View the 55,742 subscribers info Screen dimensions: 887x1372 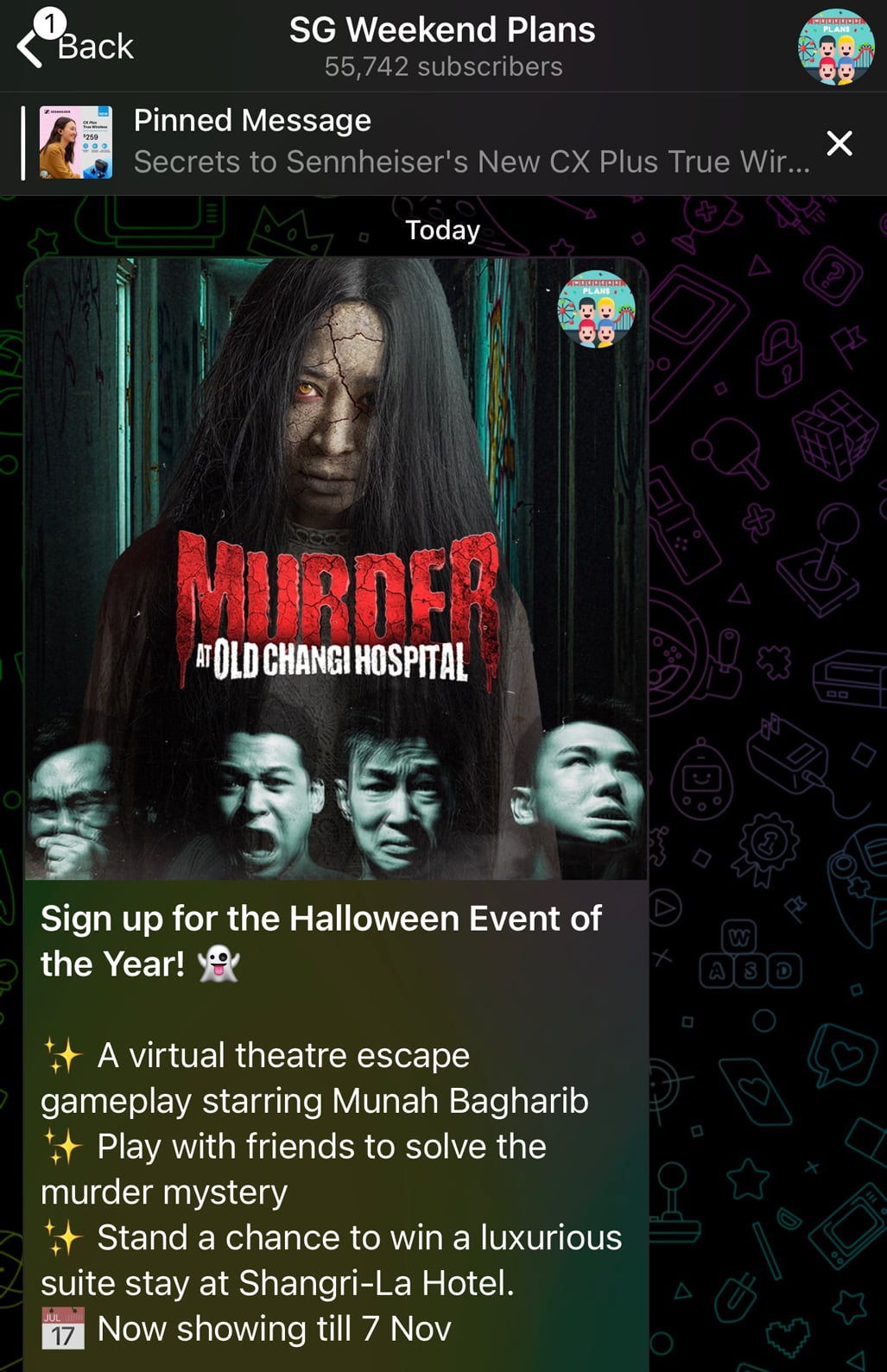point(443,66)
